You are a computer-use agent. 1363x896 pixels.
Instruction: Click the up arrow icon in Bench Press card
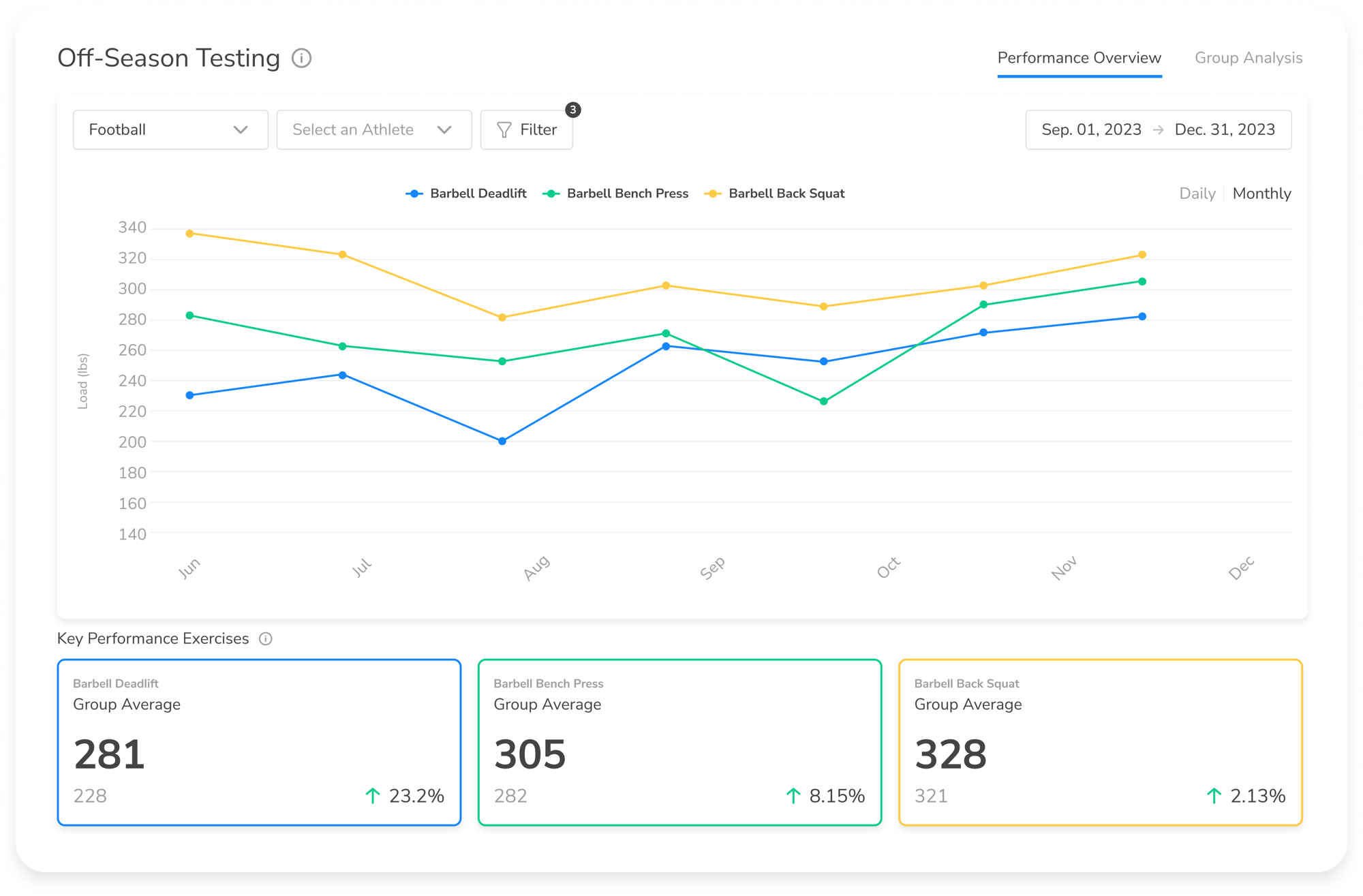click(793, 795)
